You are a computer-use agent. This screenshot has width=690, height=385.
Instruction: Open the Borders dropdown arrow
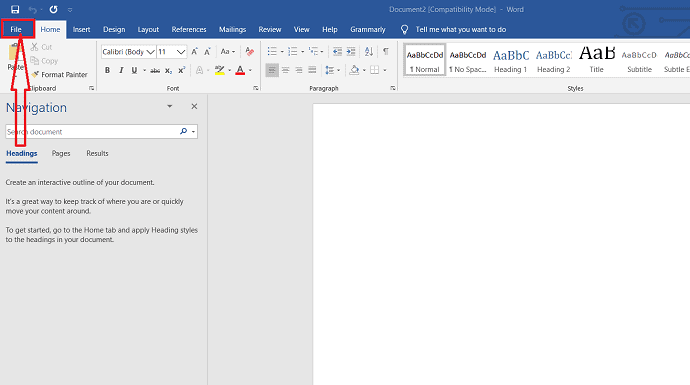tap(385, 70)
